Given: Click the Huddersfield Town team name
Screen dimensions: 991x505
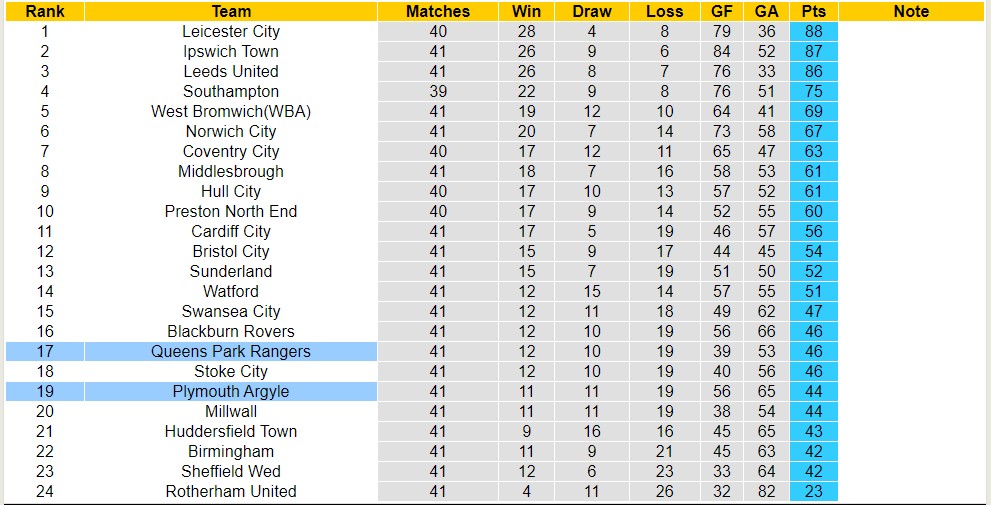Looking at the screenshot, I should 231,432.
